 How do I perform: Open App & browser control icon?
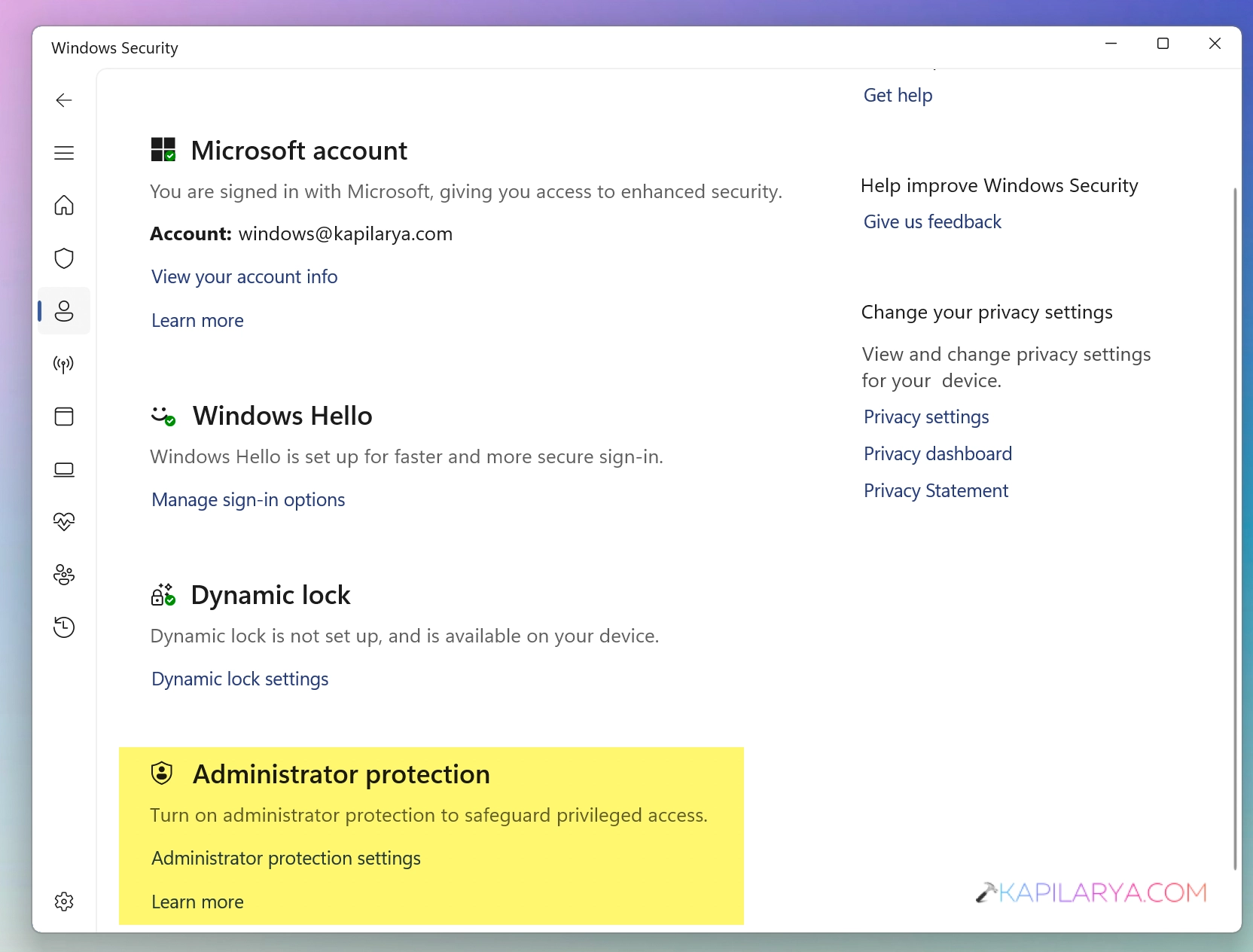(64, 416)
